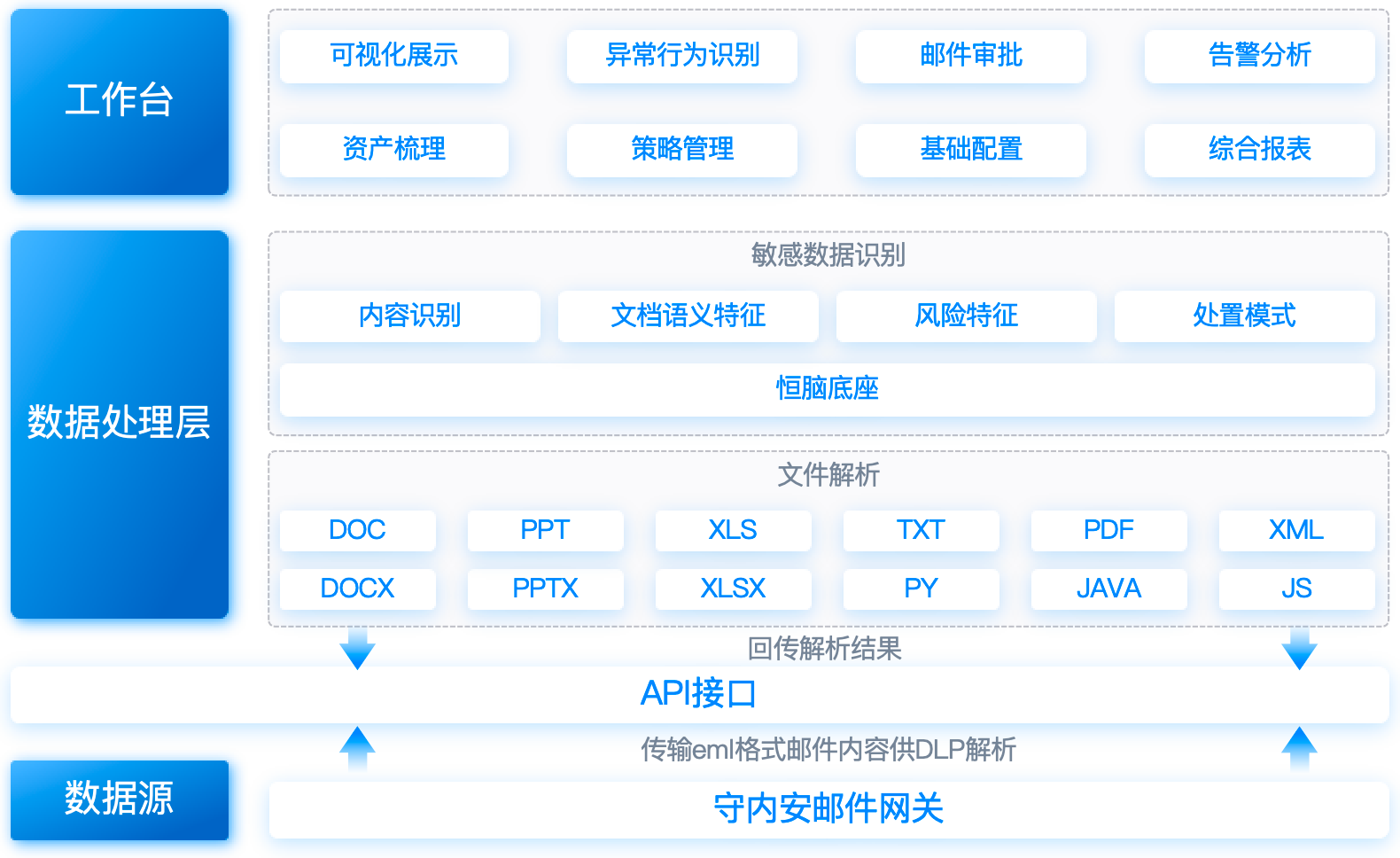Click the 文件解析 heading
The image size is (1400, 858).
[x=828, y=475]
